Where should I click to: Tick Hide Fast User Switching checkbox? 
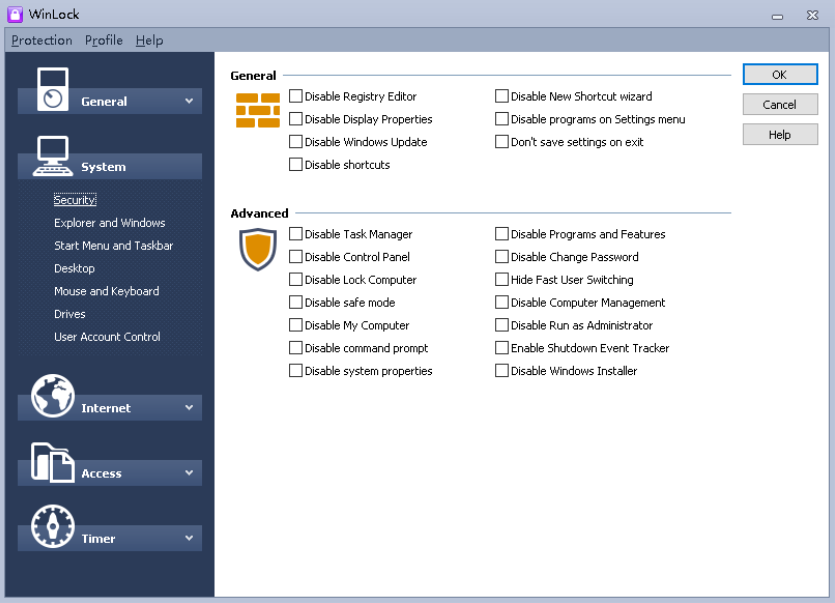[502, 280]
